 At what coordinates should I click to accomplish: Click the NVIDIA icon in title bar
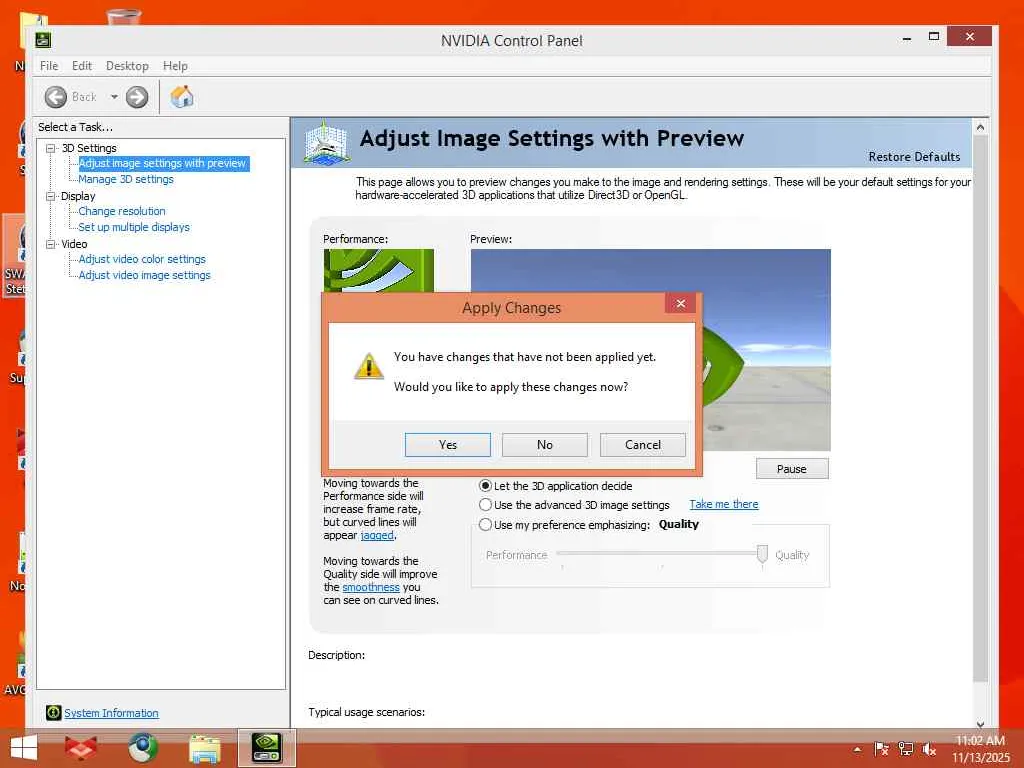(x=43, y=40)
